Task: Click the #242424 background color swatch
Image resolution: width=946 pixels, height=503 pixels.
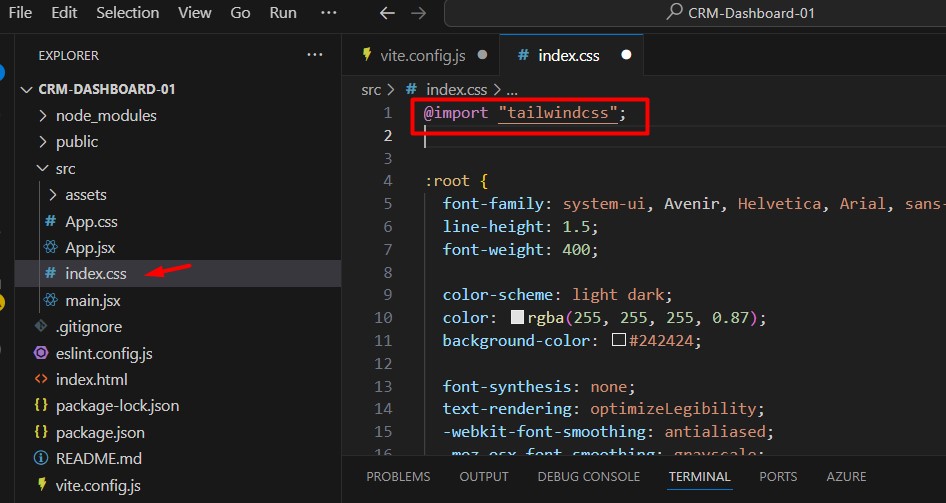Action: pos(619,341)
